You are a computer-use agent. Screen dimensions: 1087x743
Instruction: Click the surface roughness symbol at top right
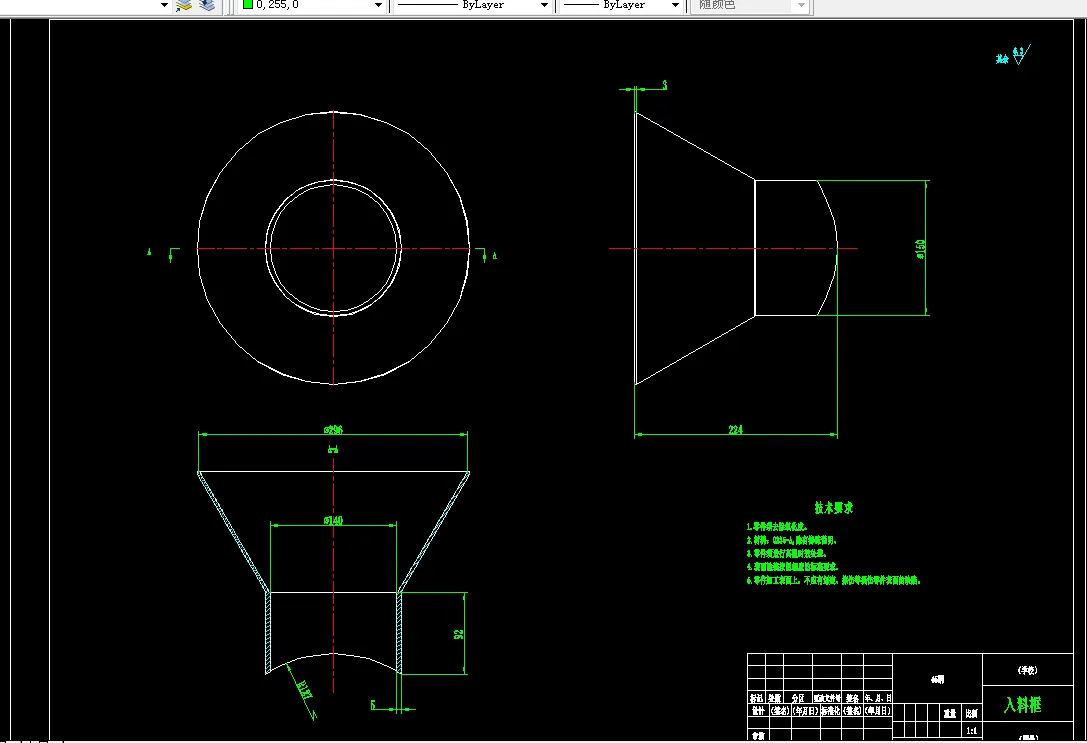coord(1020,55)
